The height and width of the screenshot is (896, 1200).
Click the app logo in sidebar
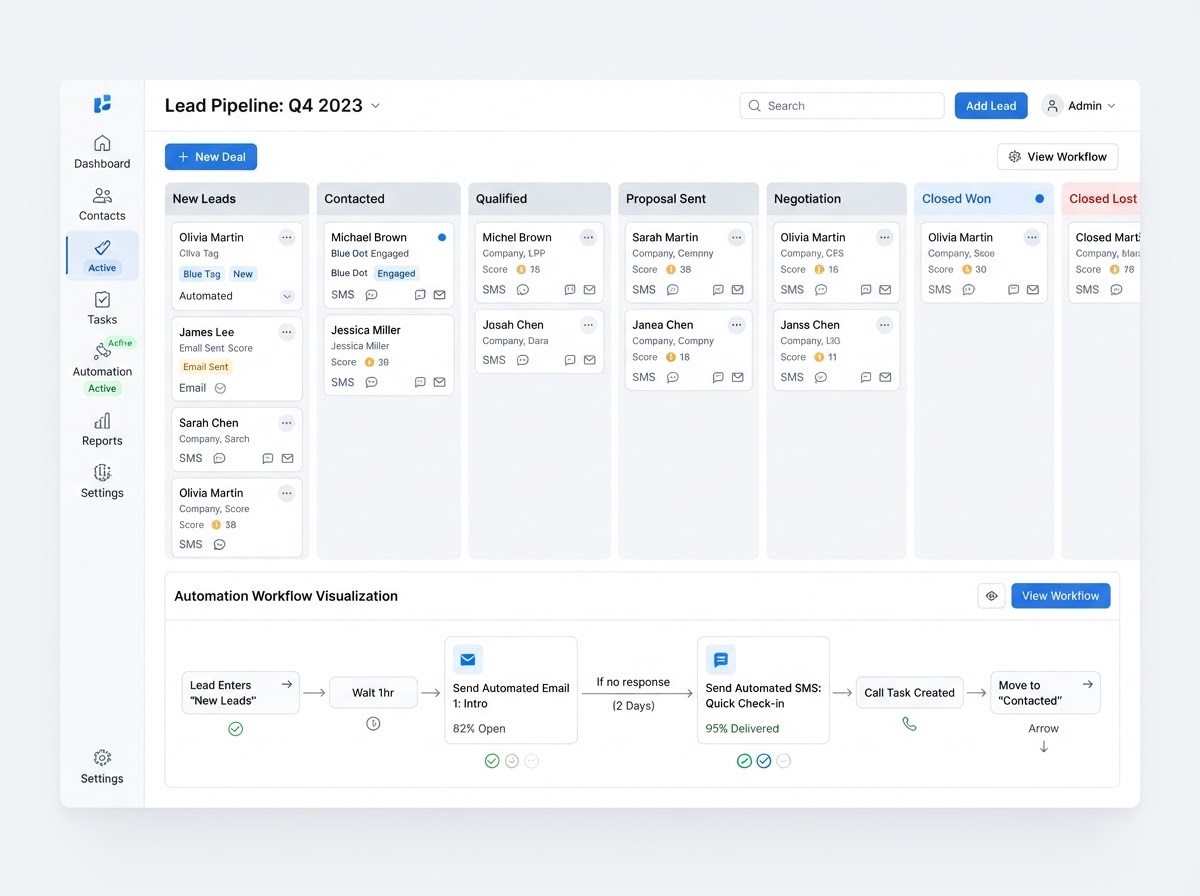[102, 104]
